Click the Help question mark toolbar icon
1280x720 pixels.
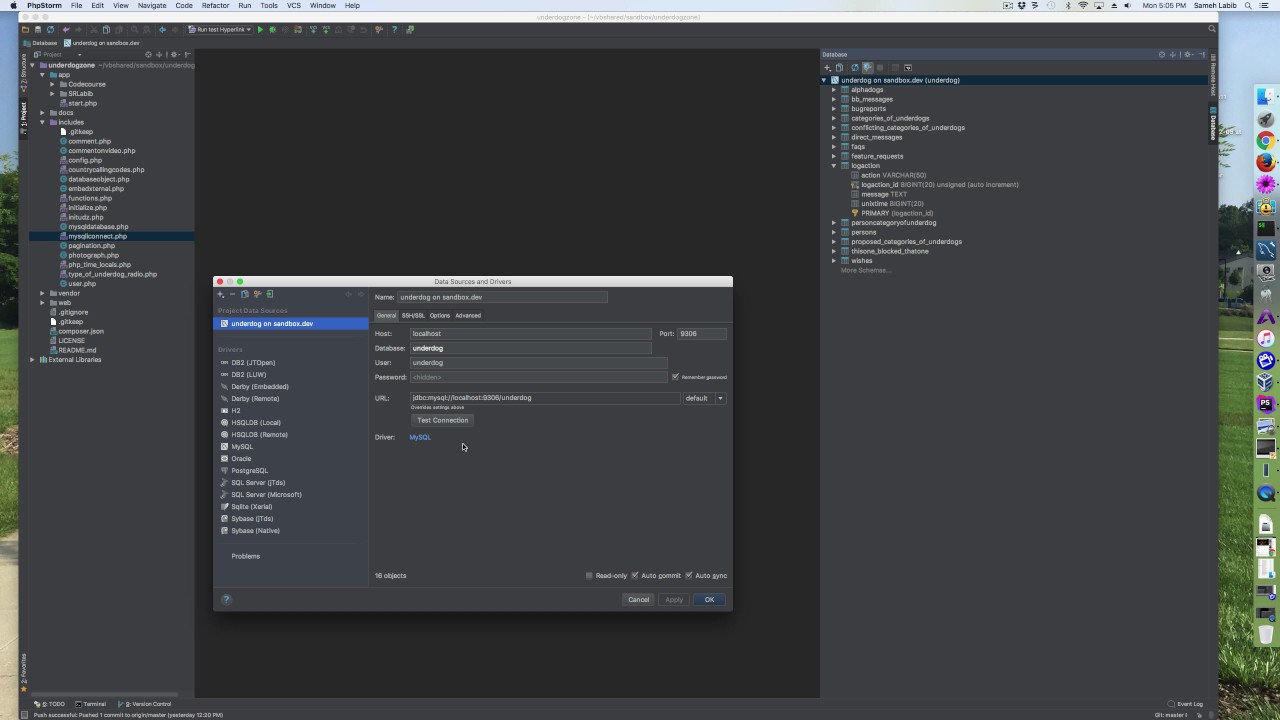click(394, 30)
